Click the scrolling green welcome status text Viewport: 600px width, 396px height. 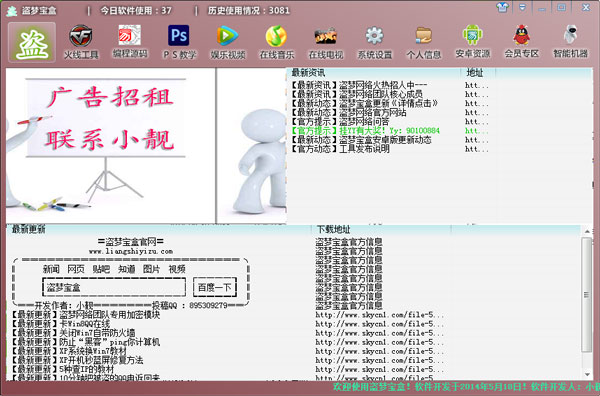[466, 387]
